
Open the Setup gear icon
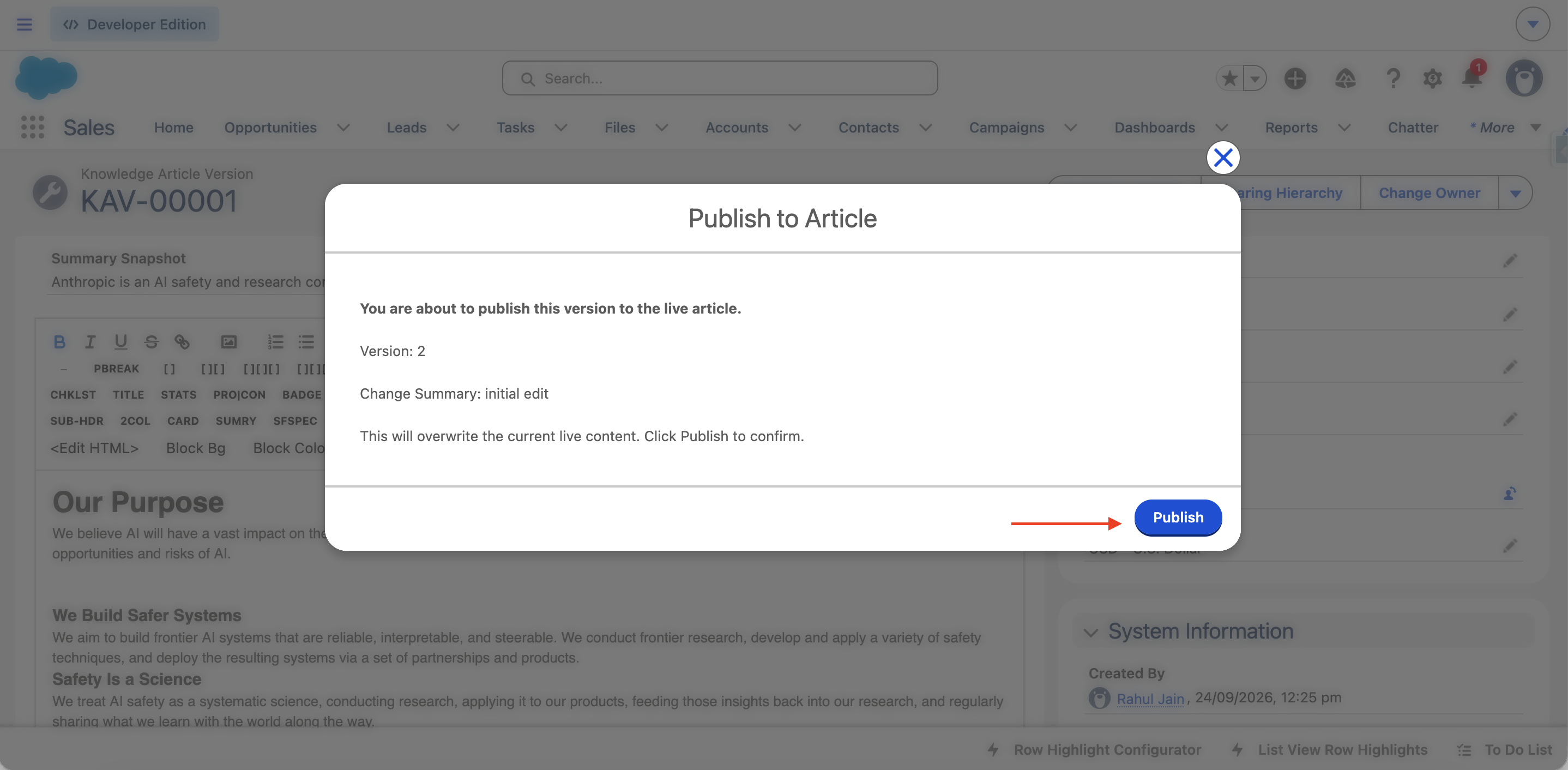(x=1432, y=79)
